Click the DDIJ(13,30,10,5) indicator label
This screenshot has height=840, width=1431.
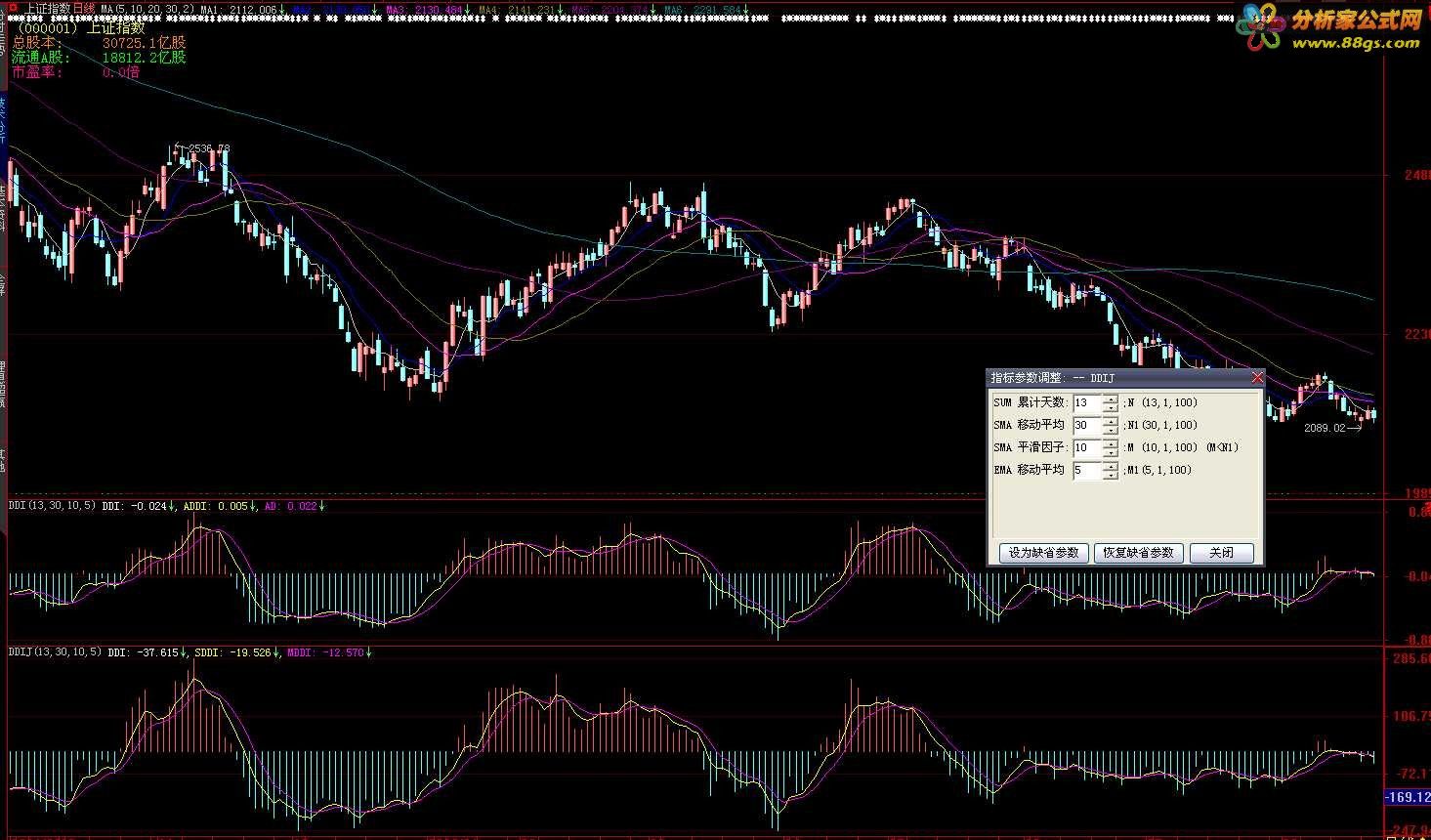55,651
